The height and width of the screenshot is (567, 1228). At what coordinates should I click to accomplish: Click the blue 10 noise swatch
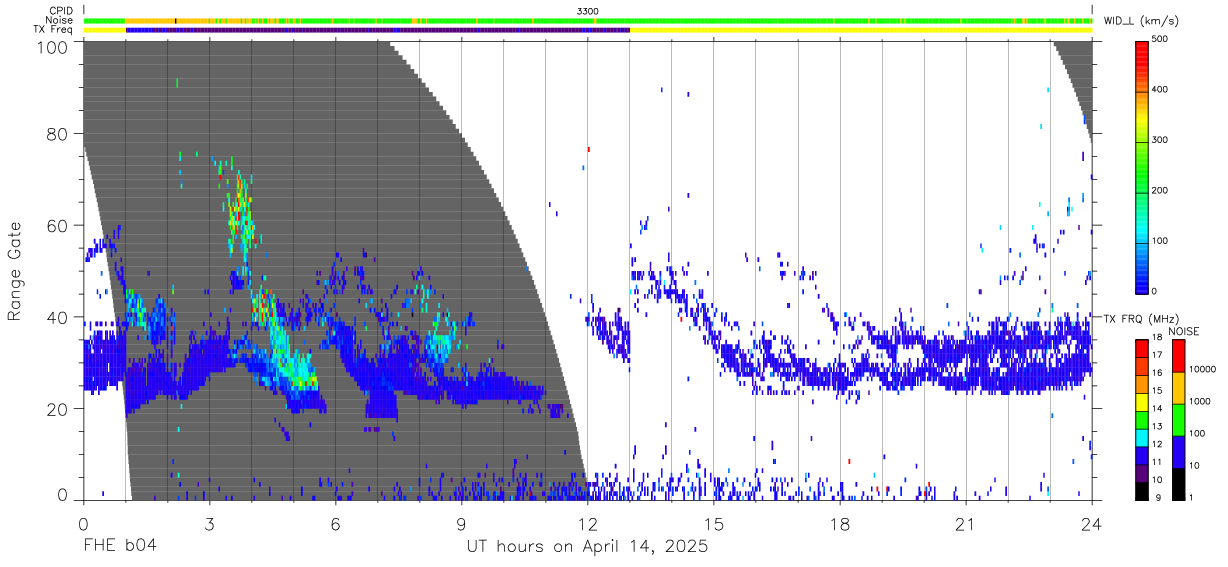click(1177, 451)
